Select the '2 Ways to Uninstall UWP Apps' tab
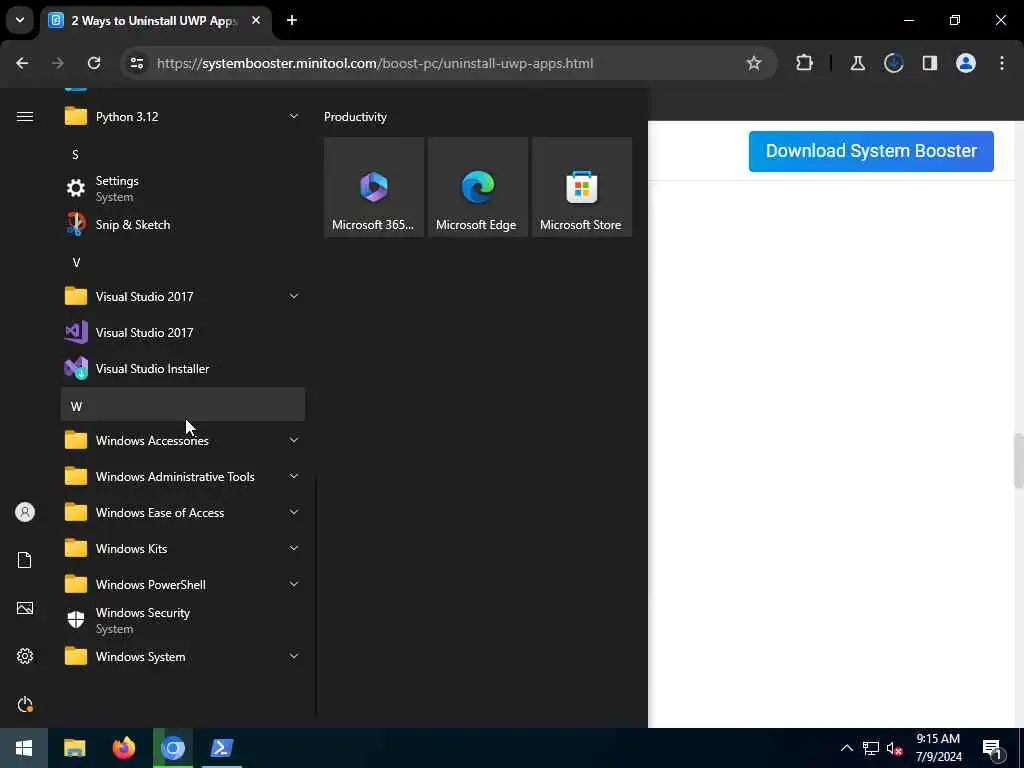 pyautogui.click(x=155, y=21)
